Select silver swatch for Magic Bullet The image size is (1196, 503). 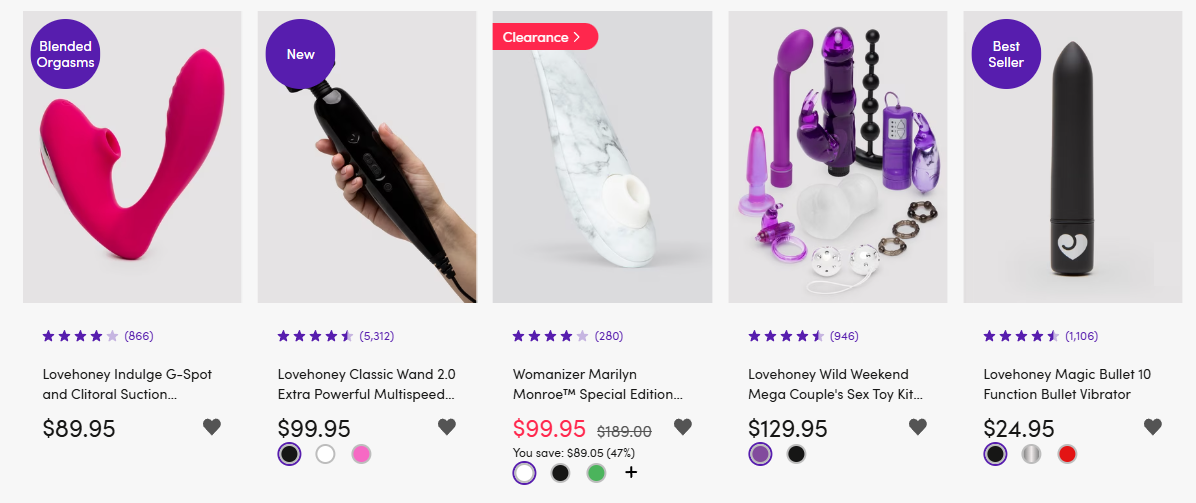point(1030,454)
